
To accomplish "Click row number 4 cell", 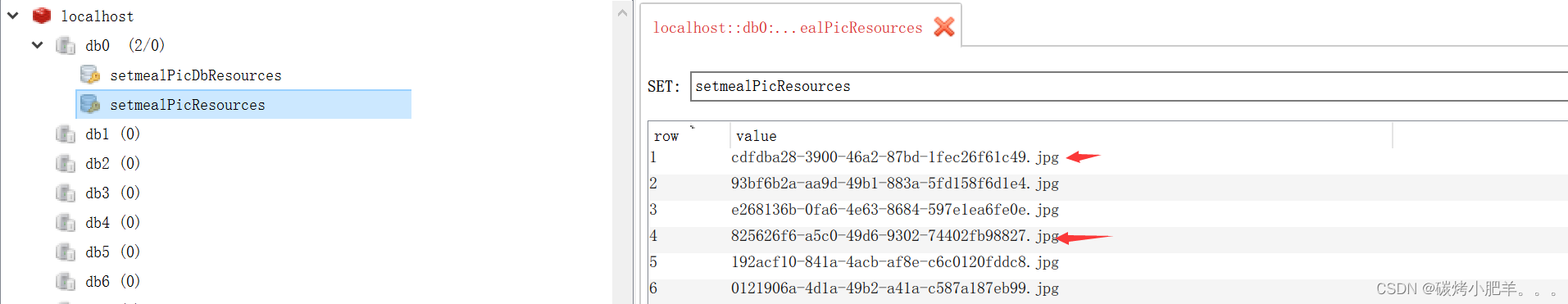I will point(653,236).
